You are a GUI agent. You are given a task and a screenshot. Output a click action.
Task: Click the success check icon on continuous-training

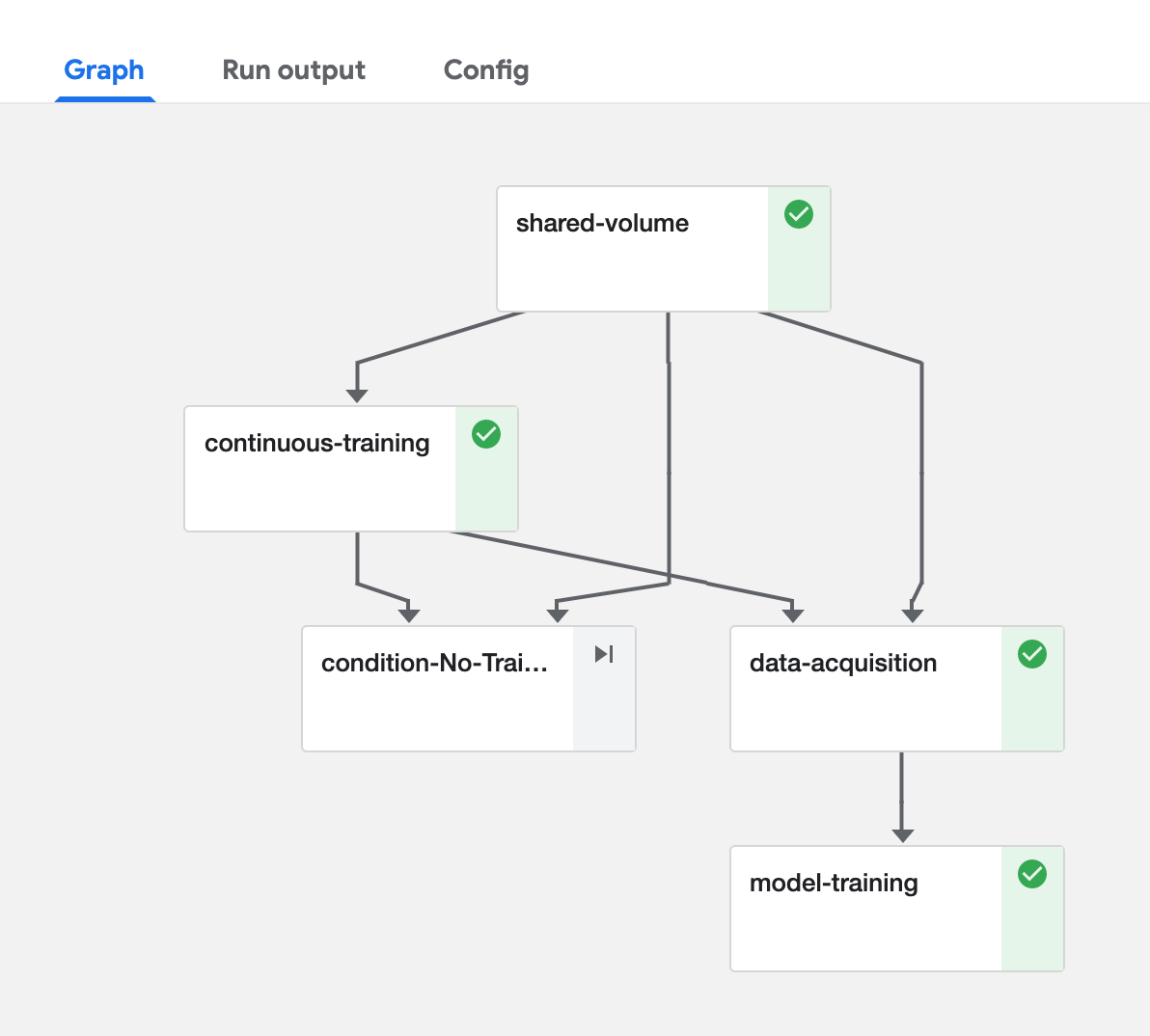coord(486,434)
